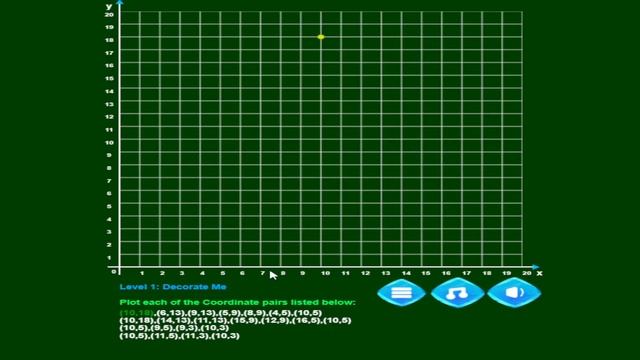Click the y-axis label 13
This screenshot has width=640, height=360.
point(109,104)
